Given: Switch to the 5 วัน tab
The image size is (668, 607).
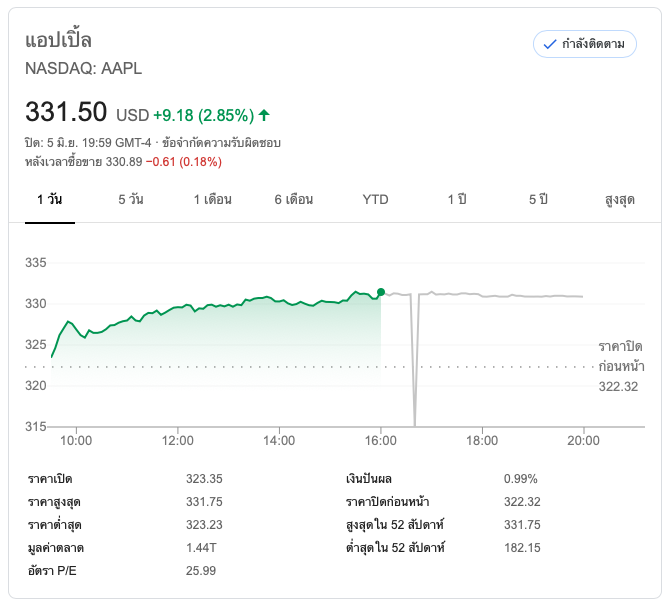Looking at the screenshot, I should click(x=130, y=199).
